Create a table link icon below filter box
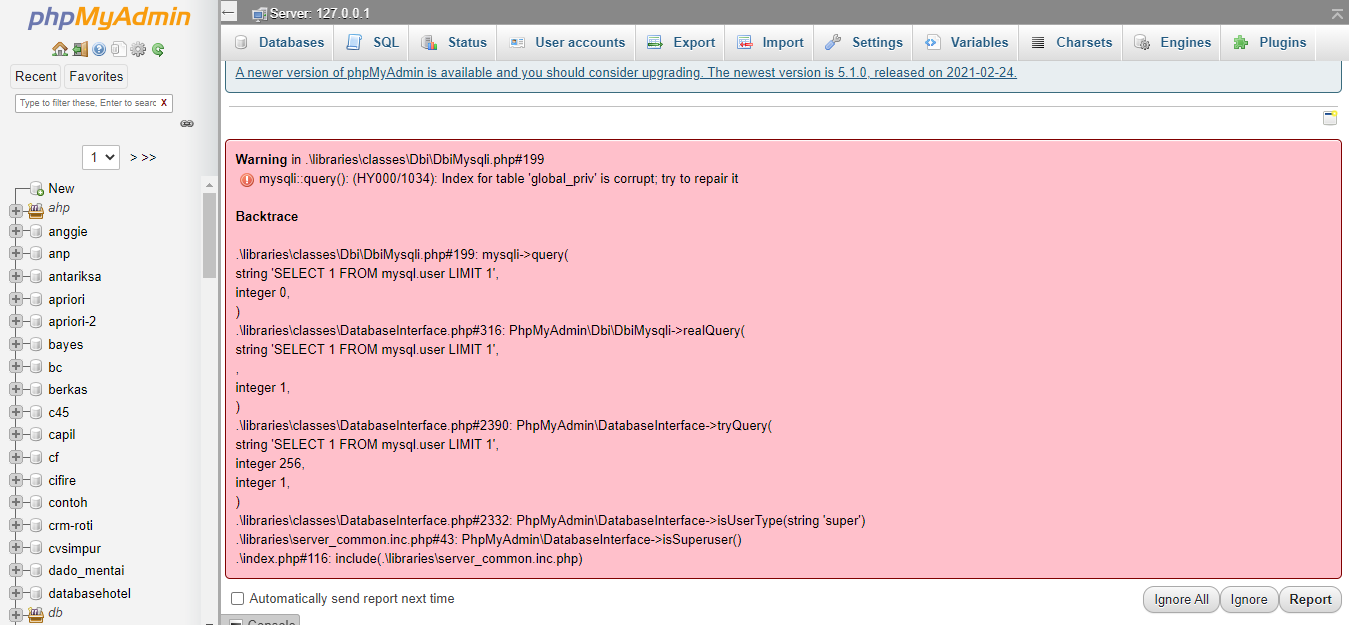 click(x=187, y=123)
